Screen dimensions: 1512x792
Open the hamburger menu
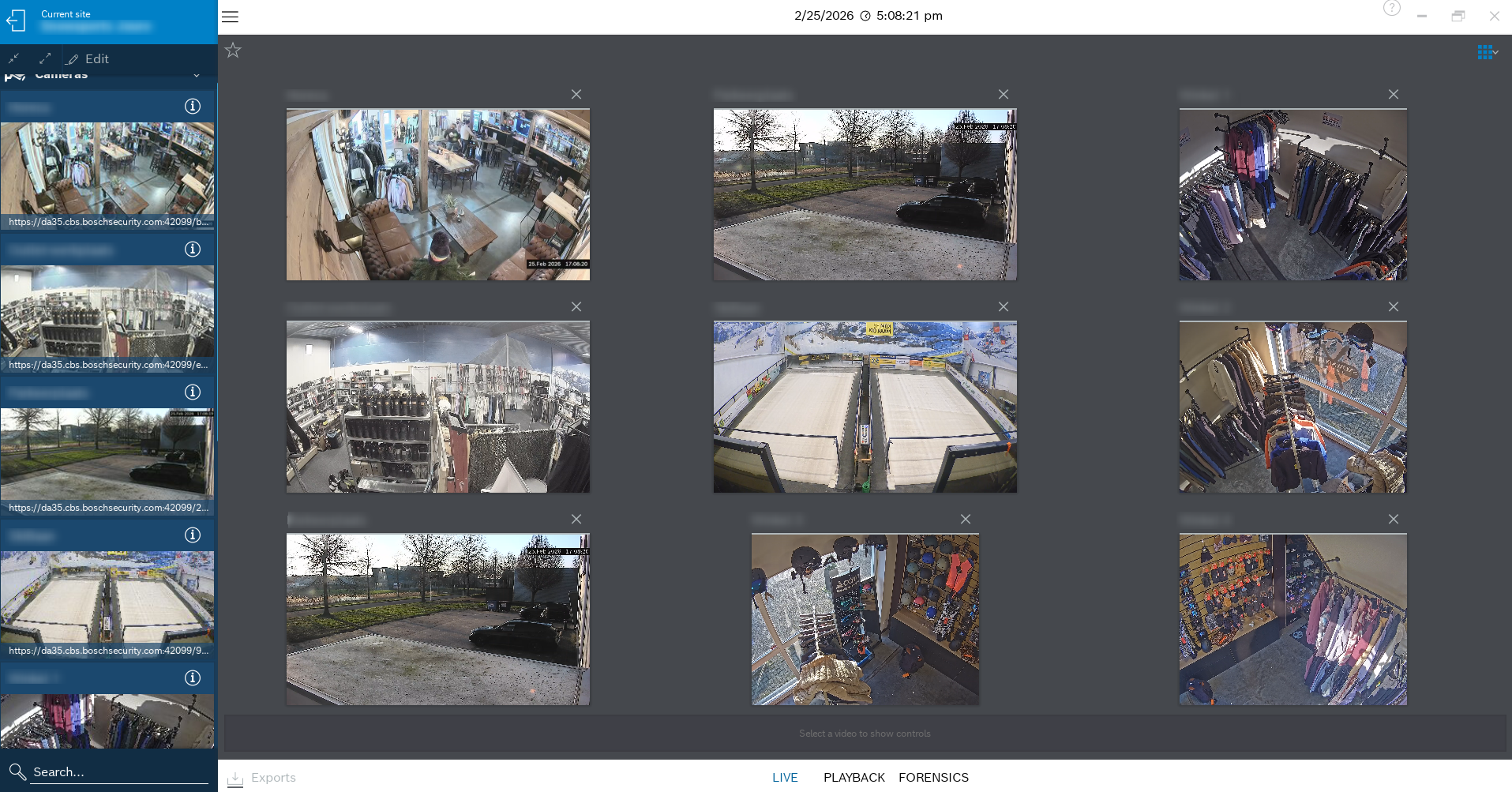[x=230, y=17]
